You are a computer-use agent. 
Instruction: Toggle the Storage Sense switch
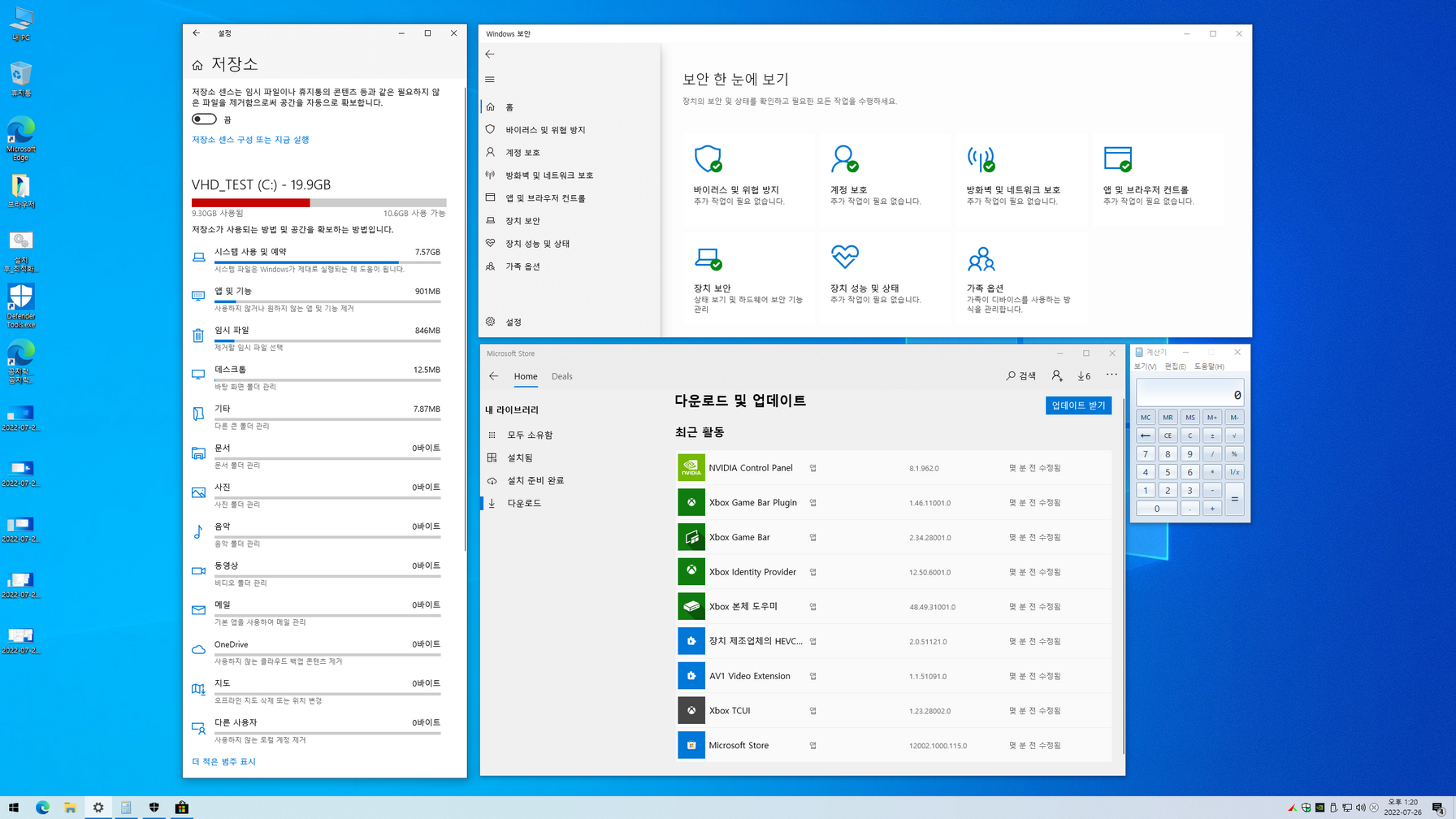(x=204, y=119)
